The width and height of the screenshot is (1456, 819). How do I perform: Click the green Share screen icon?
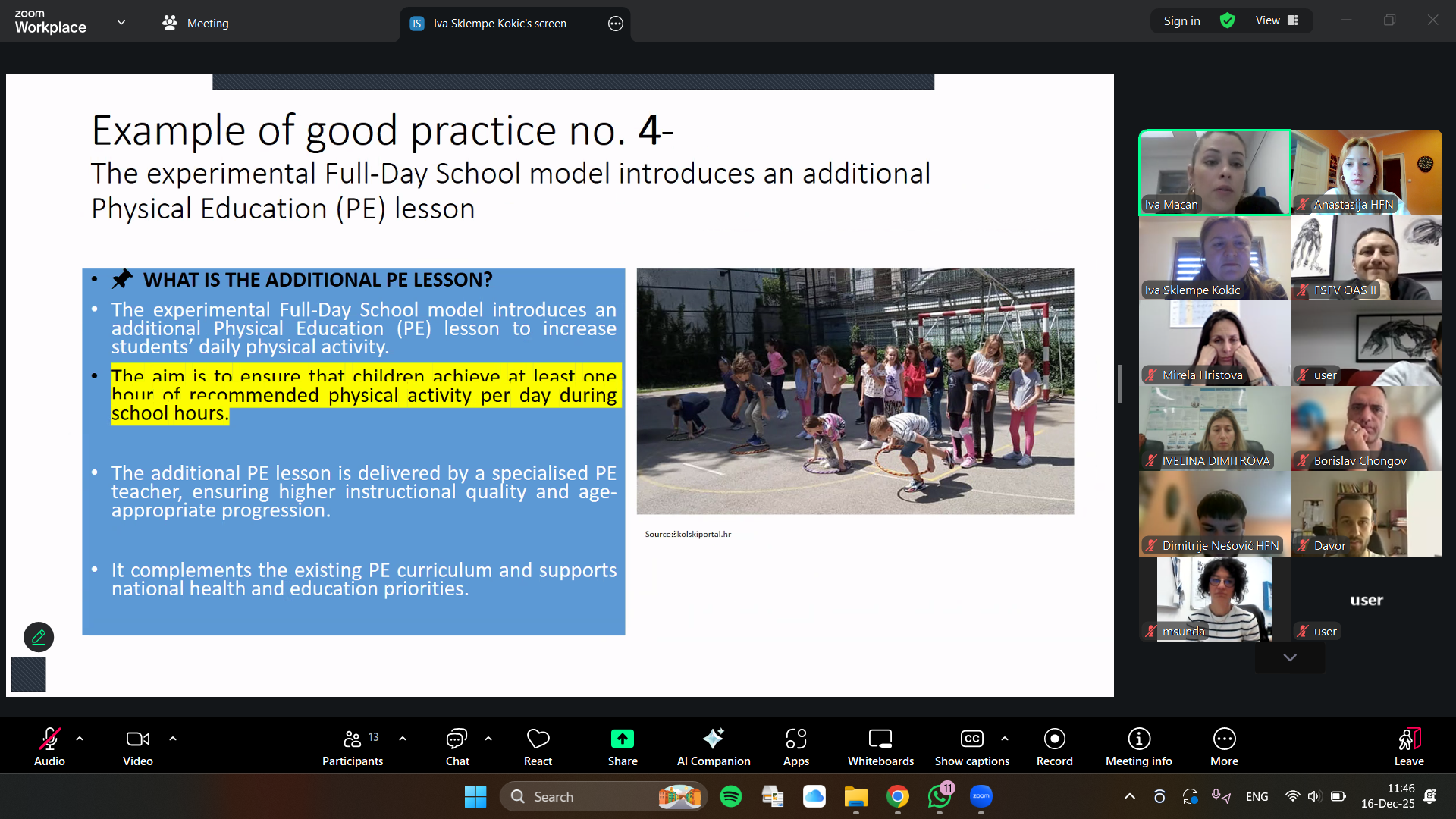tap(622, 739)
